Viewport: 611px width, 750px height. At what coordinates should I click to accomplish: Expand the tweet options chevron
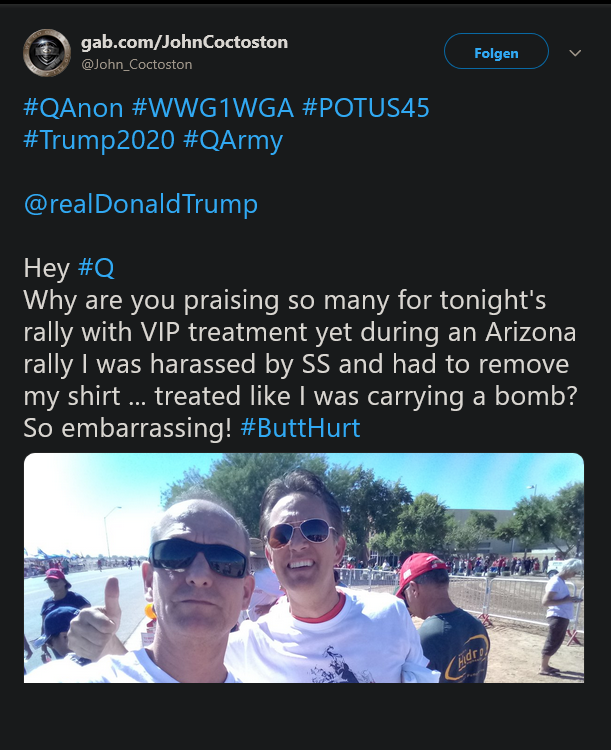coord(575,52)
